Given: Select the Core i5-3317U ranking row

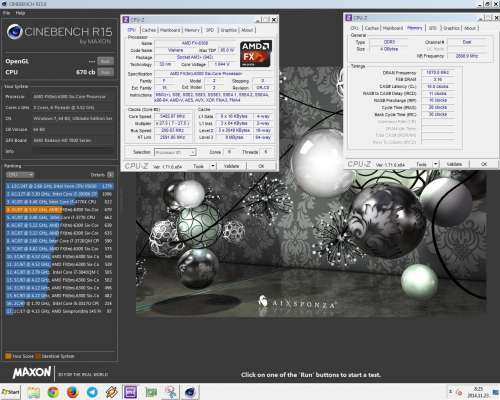Looking at the screenshot, I should click(59, 303).
